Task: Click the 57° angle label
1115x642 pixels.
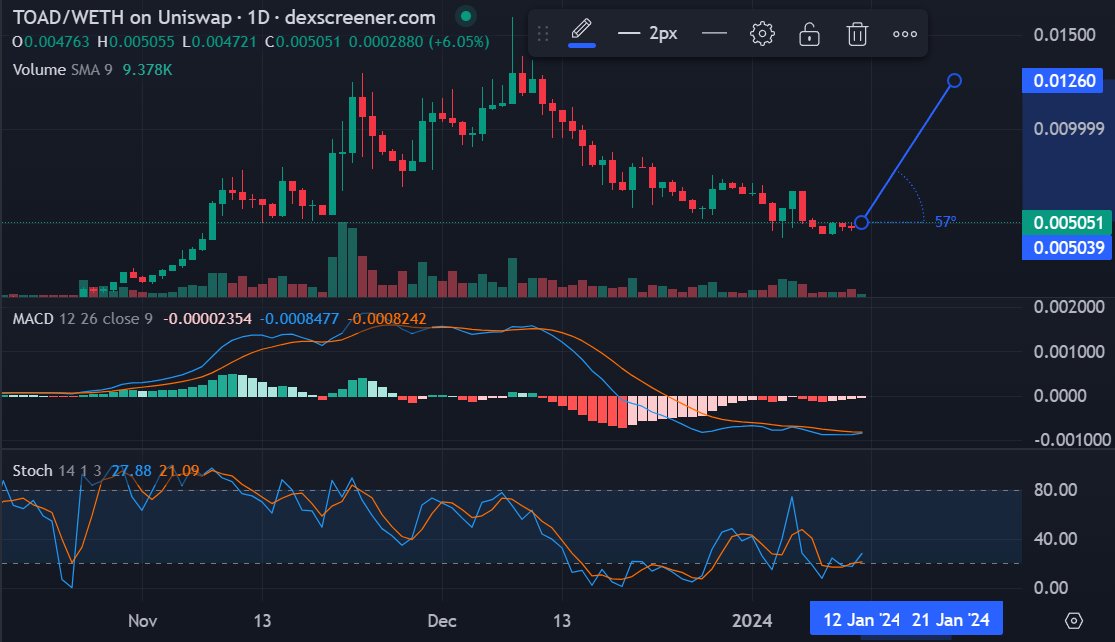Action: (x=945, y=222)
